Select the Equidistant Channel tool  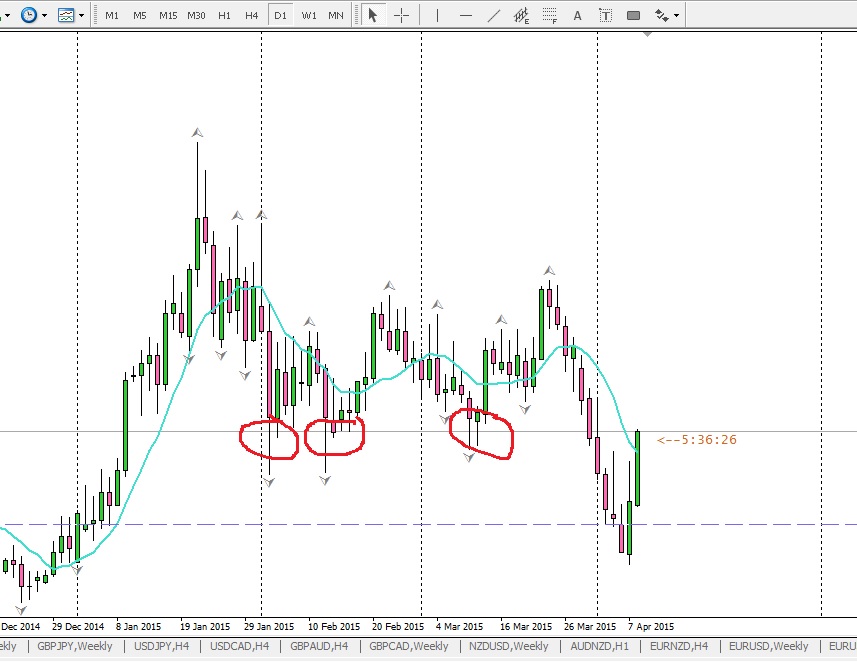tap(521, 16)
